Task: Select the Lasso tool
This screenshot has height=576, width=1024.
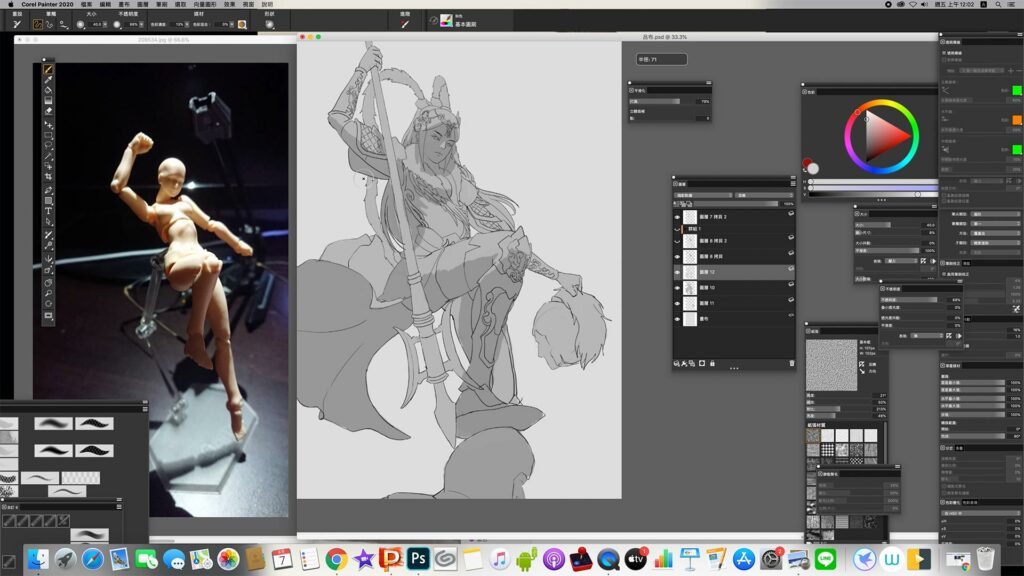Action: tap(48, 146)
